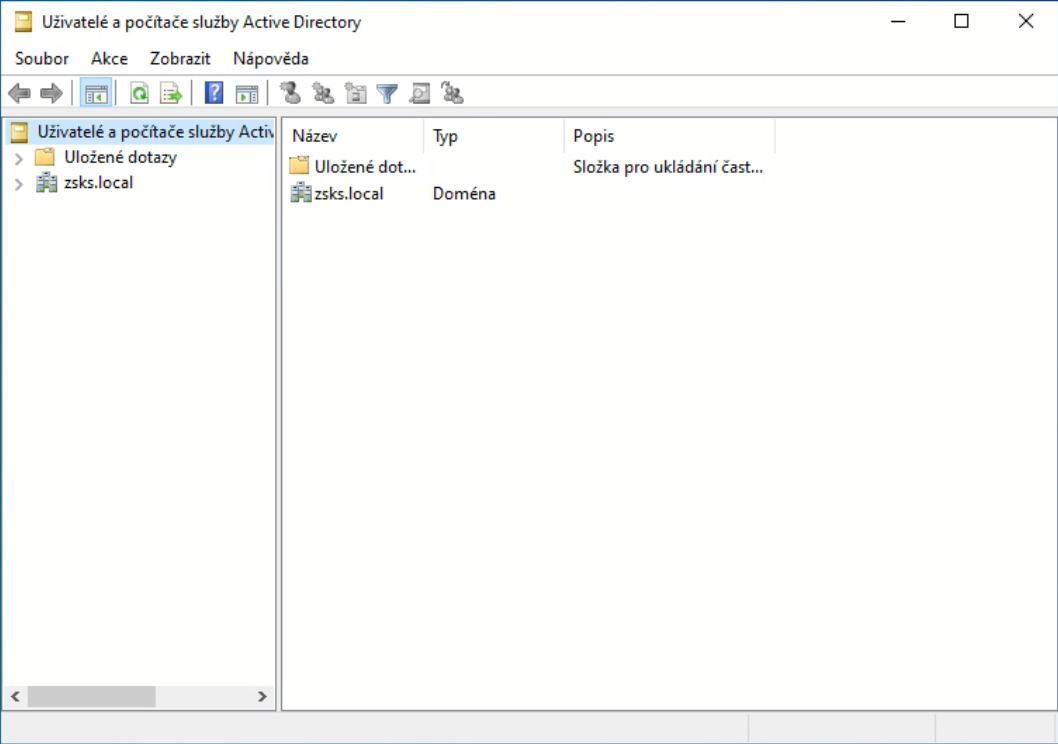Open the Soubor menu
The width and height of the screenshot is (1058, 744).
click(x=42, y=59)
